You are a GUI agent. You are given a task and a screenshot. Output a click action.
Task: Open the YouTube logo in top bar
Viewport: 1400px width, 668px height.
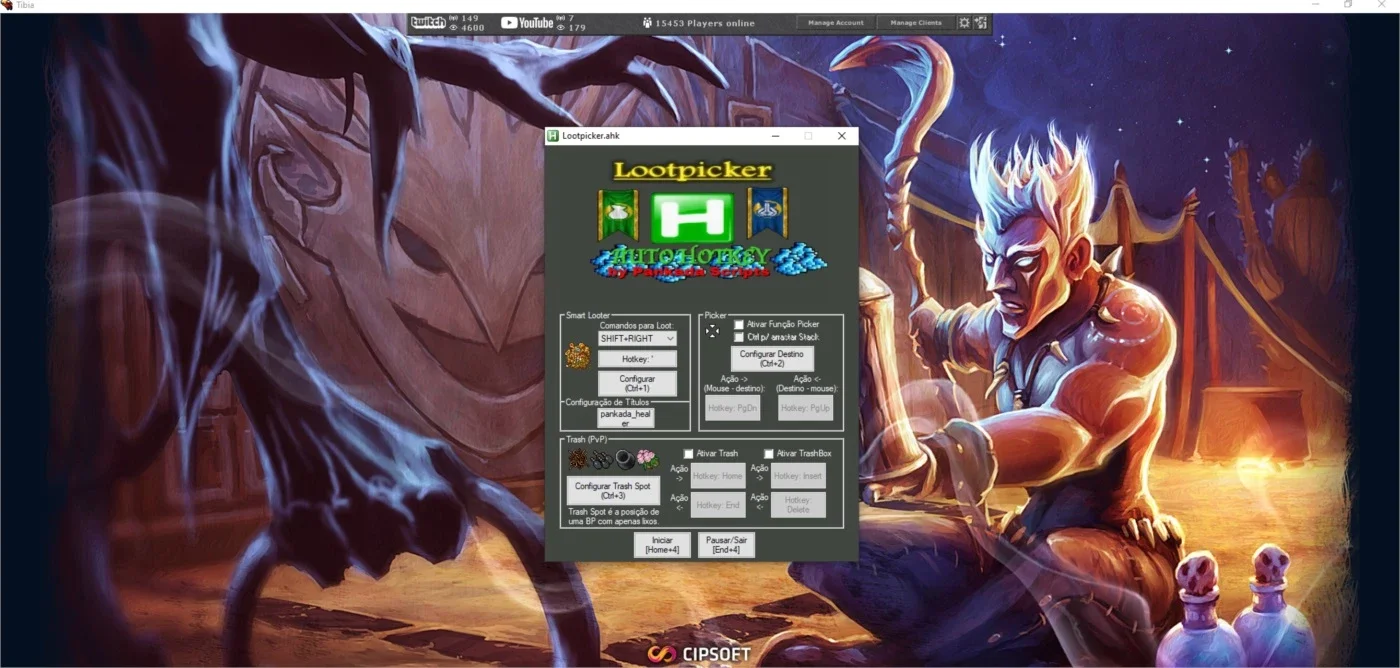(527, 22)
